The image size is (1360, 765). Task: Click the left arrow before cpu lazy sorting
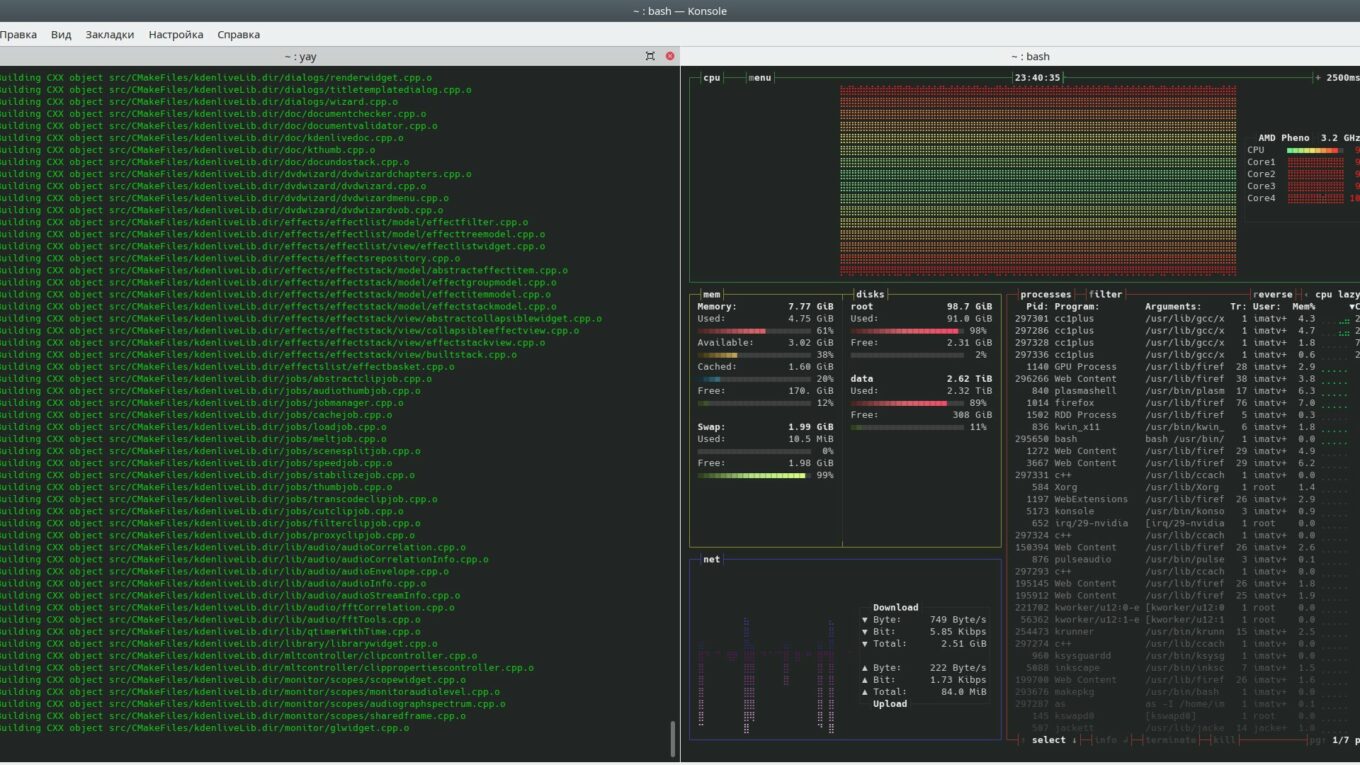[1307, 295]
